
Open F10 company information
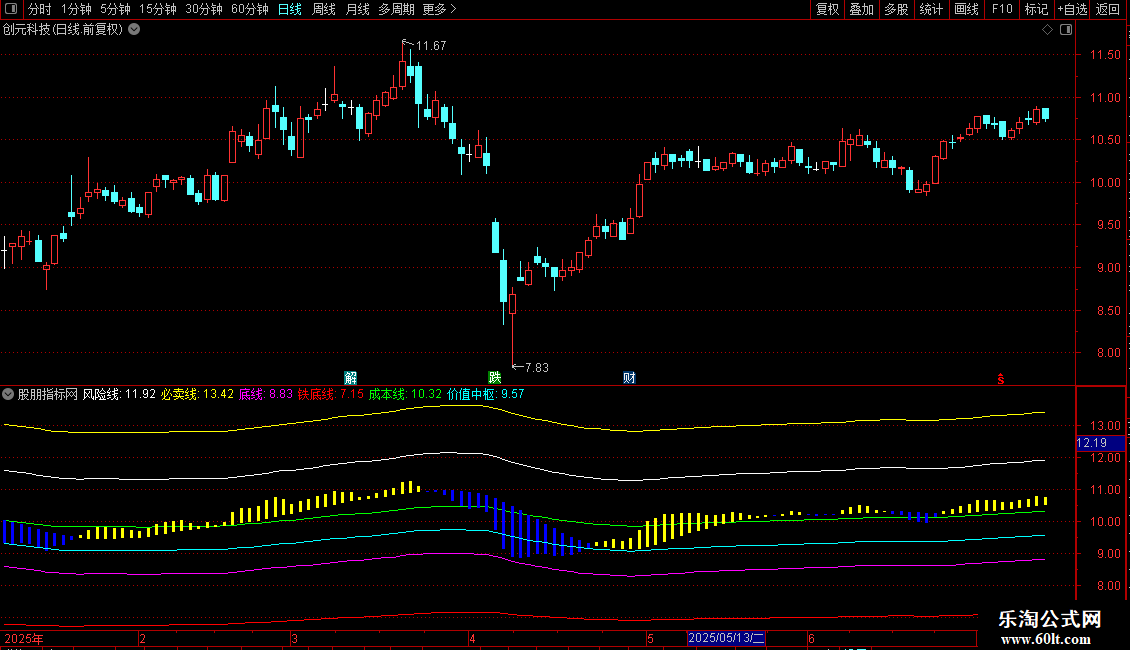1002,9
